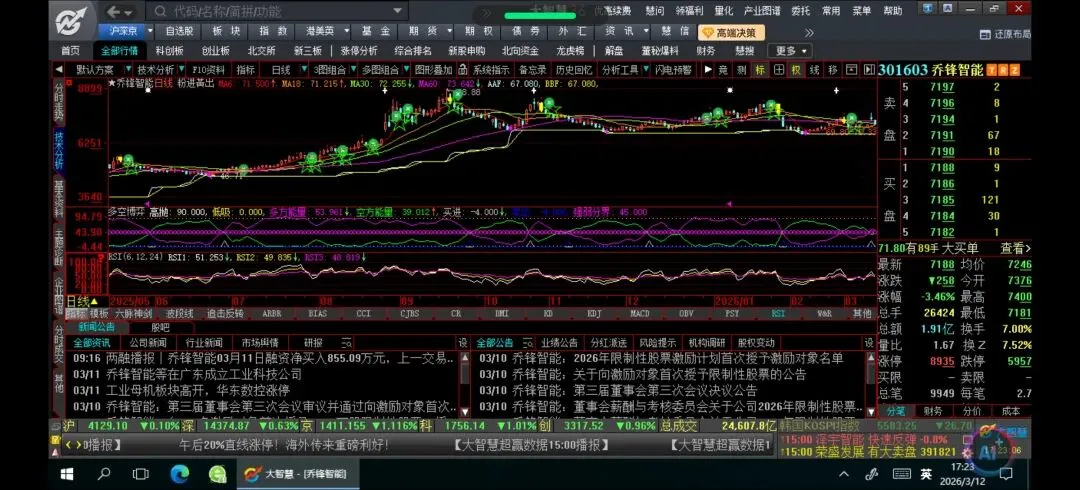Click the back arrow navigation icon

[x=114, y=12]
